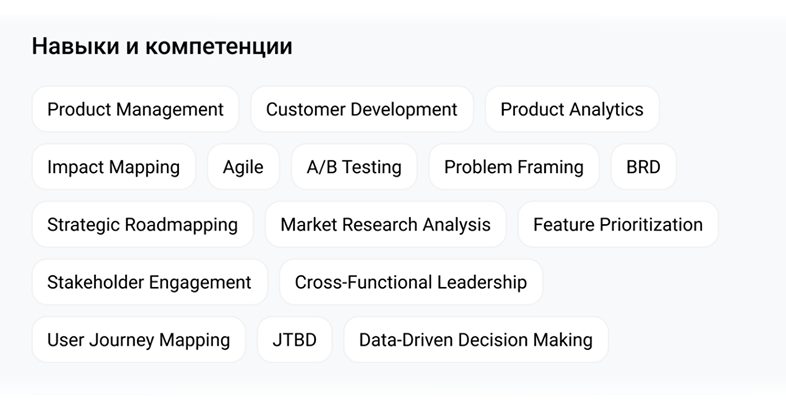Click the JTBD skill tag
Screen dimensions: 786x404
pos(294,340)
